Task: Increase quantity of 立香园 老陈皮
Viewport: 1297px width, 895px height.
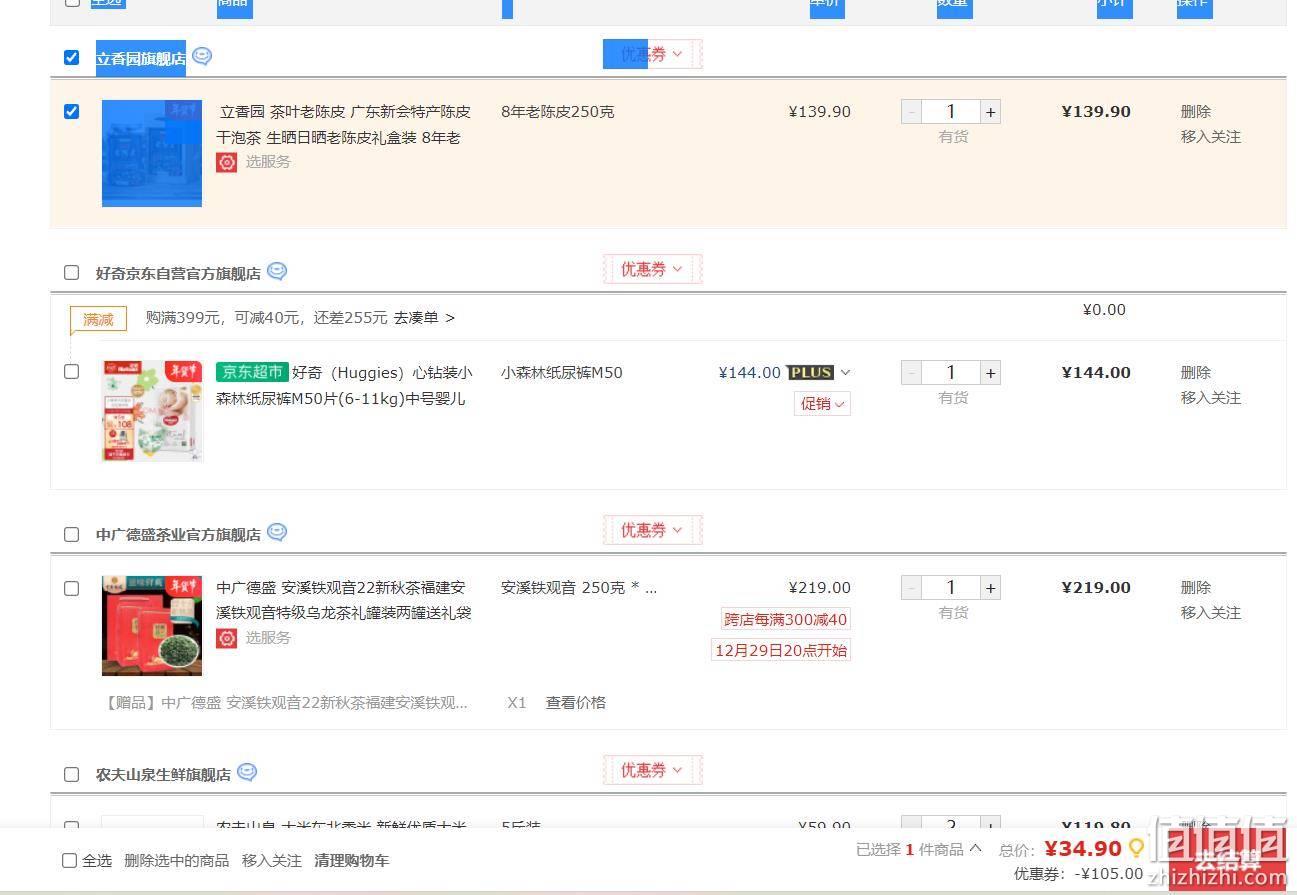Action: [x=990, y=112]
